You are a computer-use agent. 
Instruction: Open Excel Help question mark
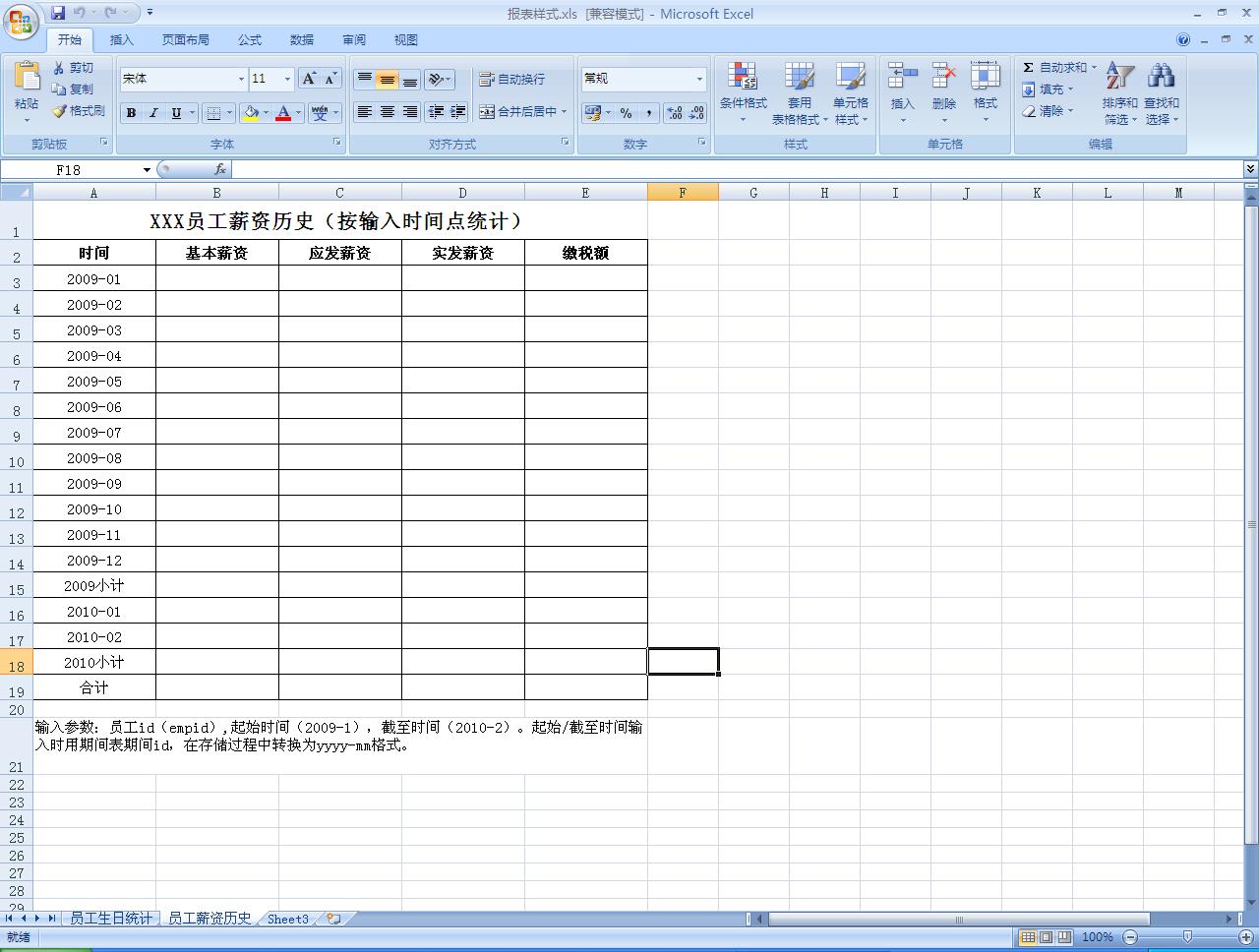point(1183,40)
